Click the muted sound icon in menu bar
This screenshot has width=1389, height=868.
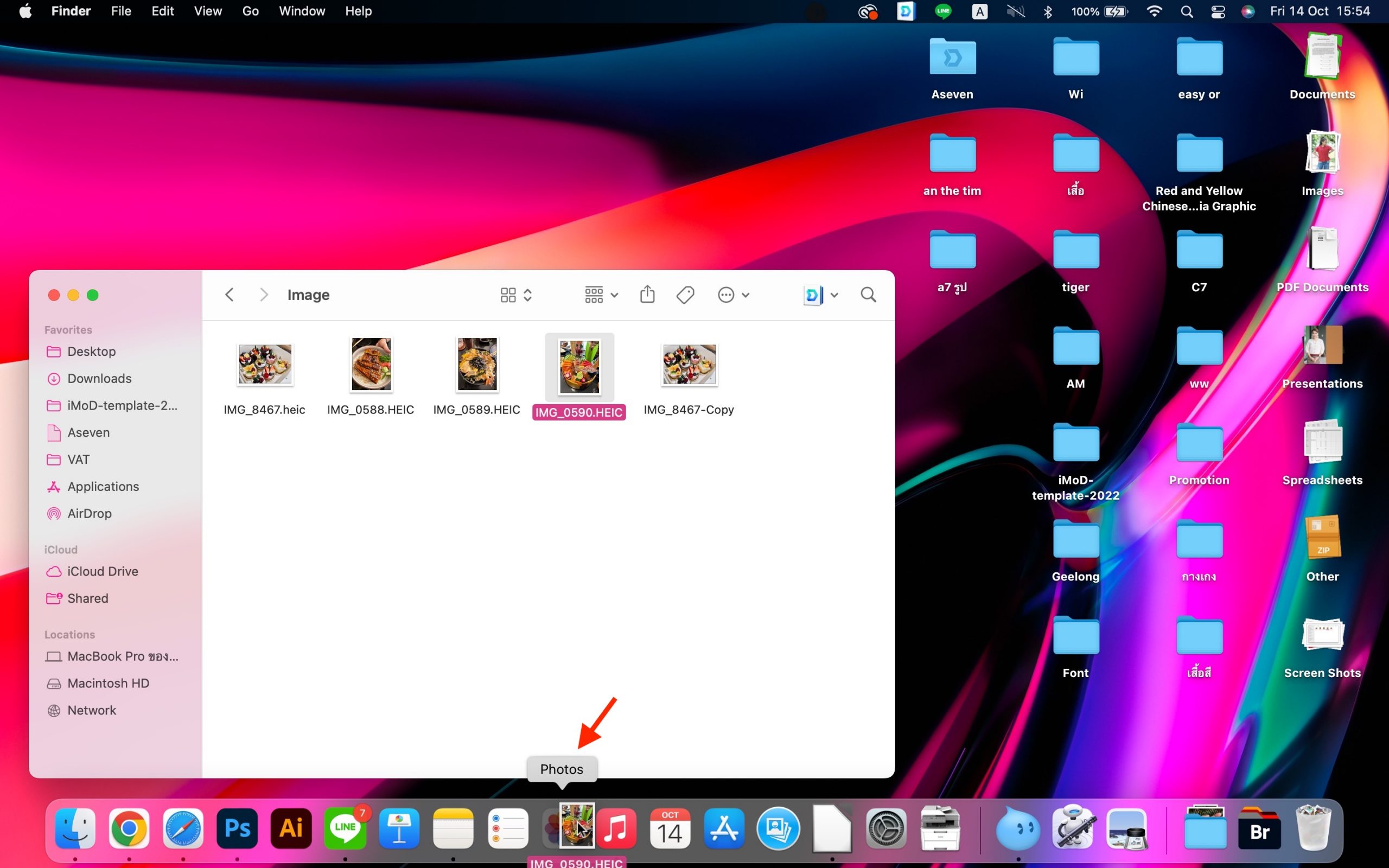pos(1015,11)
